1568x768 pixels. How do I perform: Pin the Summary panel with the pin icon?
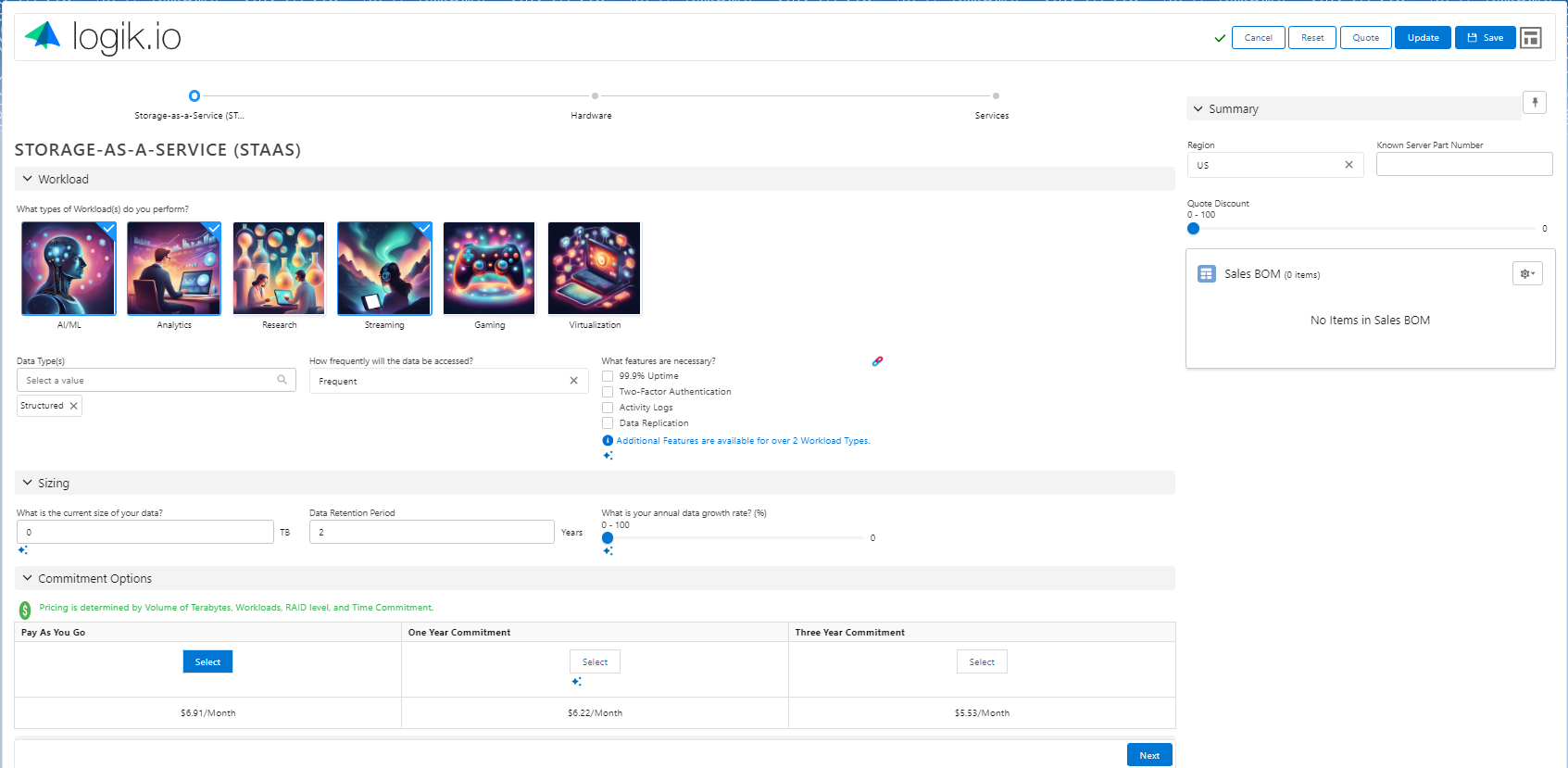(x=1535, y=103)
